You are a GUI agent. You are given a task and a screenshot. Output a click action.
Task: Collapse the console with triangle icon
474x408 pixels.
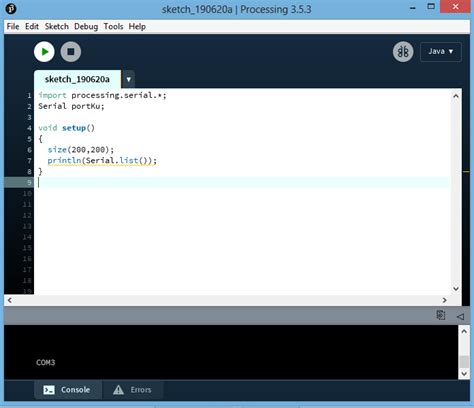pyautogui.click(x=460, y=316)
